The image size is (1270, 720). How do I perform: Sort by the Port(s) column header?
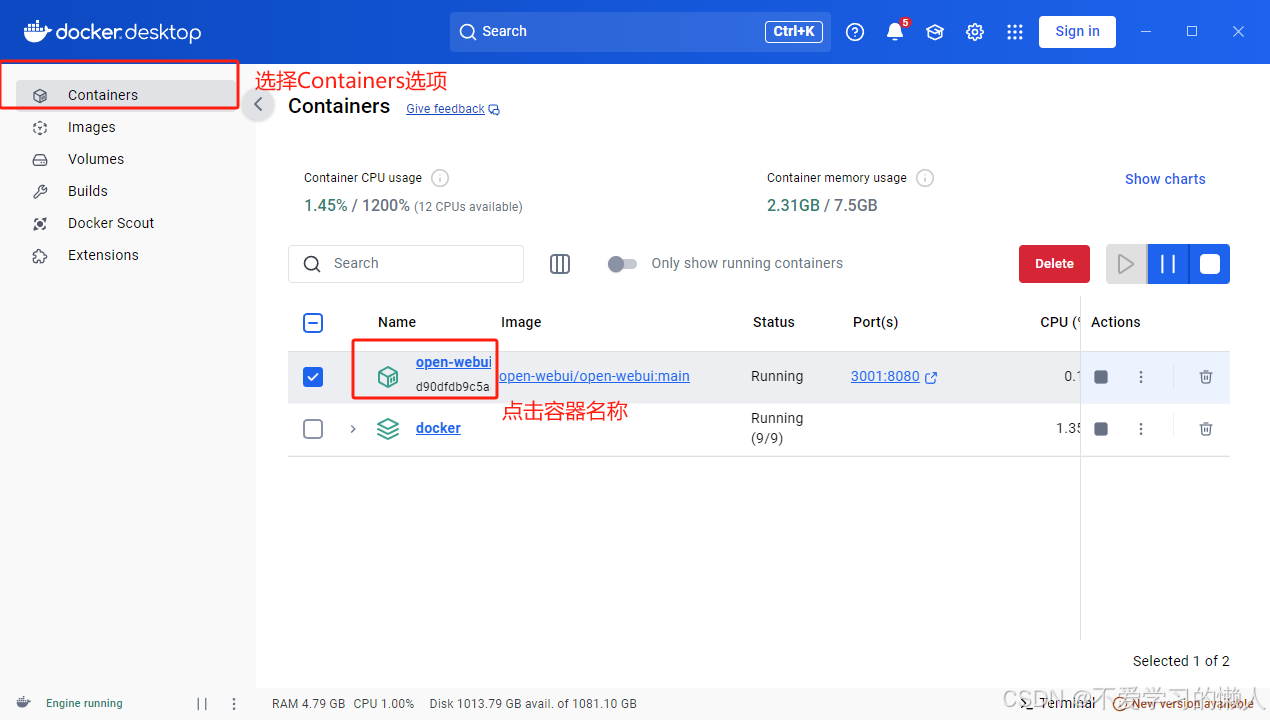(876, 322)
